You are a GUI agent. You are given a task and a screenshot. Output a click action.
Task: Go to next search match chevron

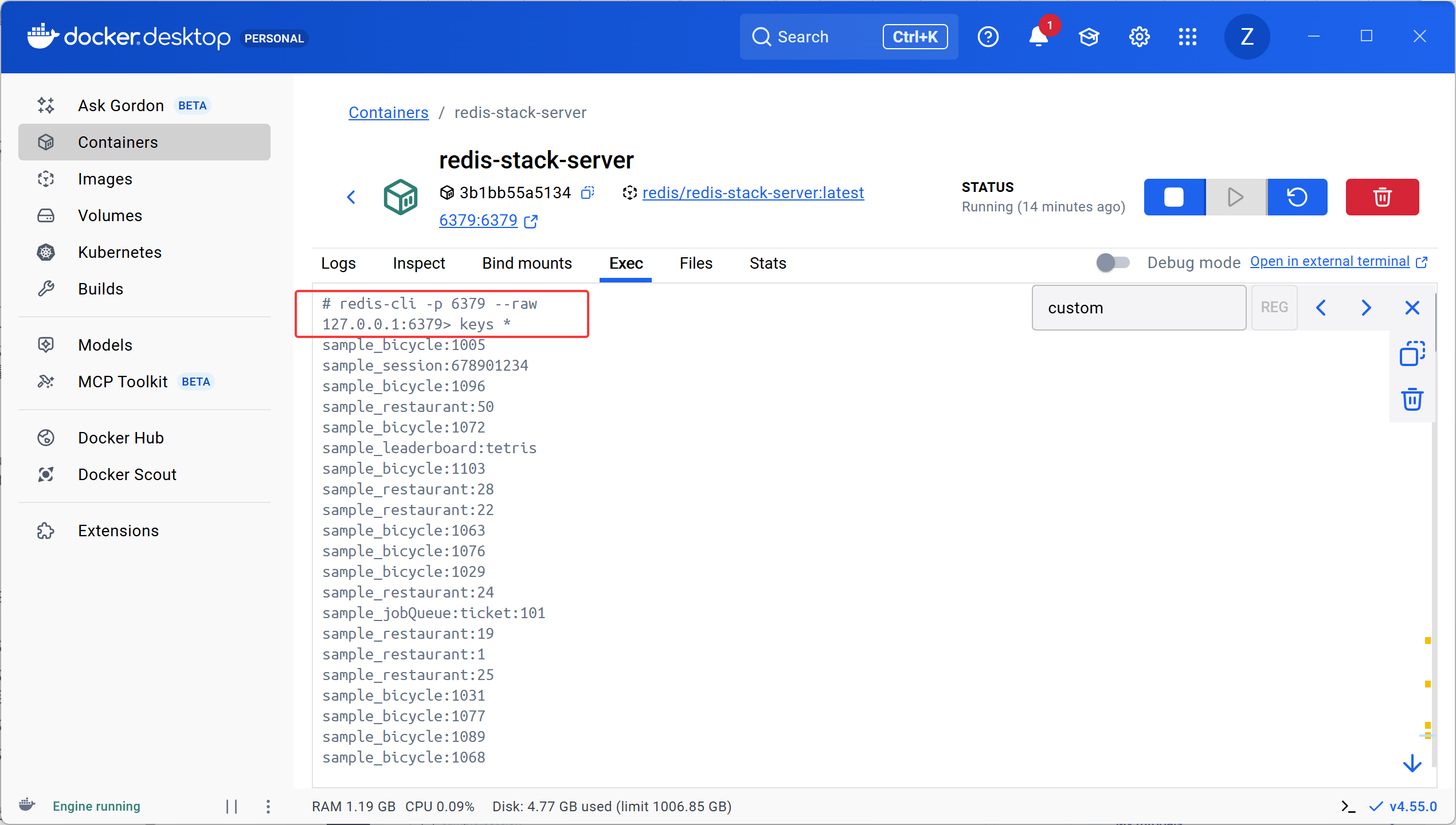tap(1366, 308)
